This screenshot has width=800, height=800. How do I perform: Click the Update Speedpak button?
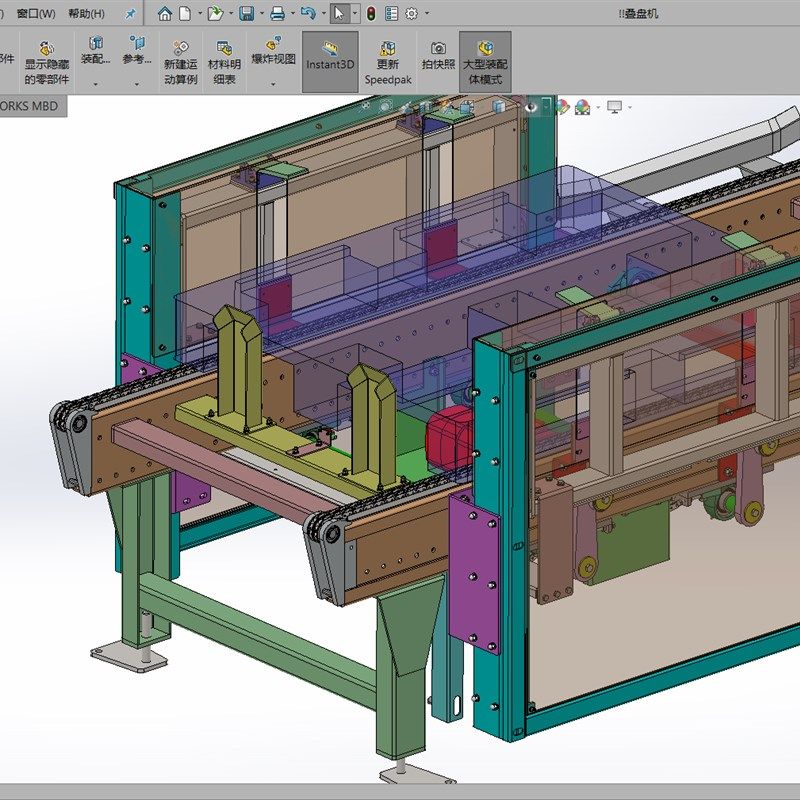(x=386, y=62)
